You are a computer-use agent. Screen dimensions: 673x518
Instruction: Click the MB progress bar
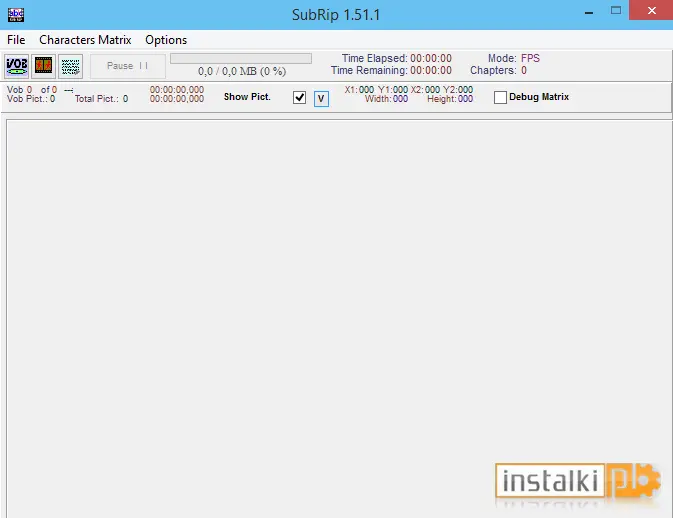click(241, 58)
